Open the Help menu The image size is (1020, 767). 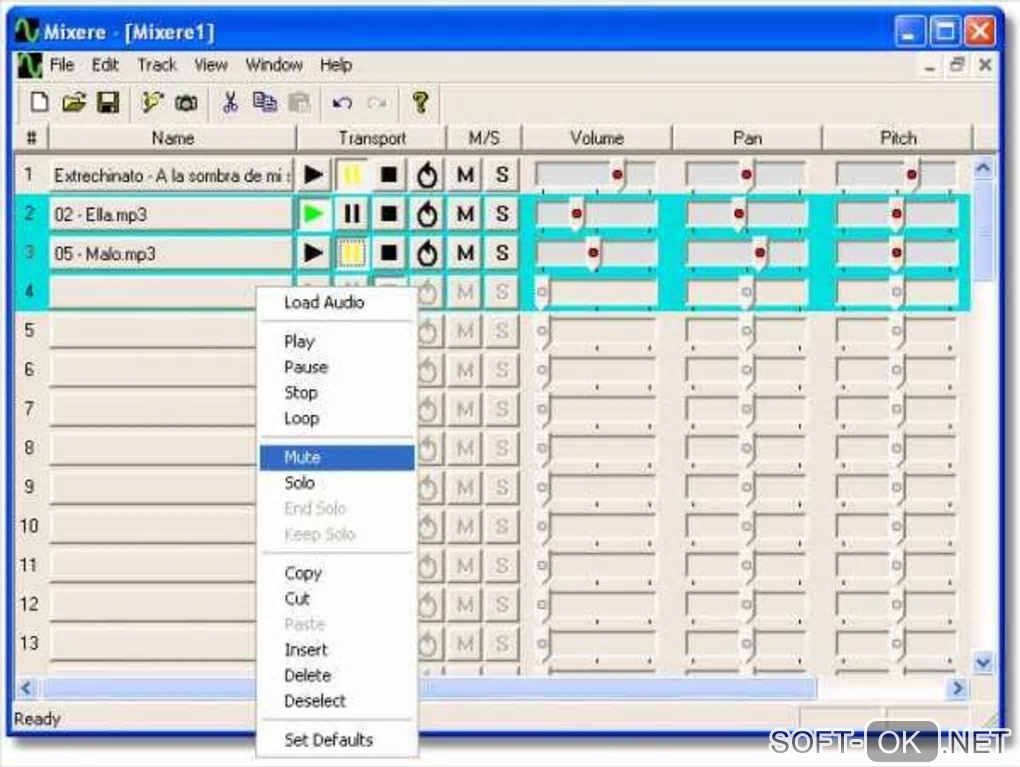pyautogui.click(x=336, y=65)
